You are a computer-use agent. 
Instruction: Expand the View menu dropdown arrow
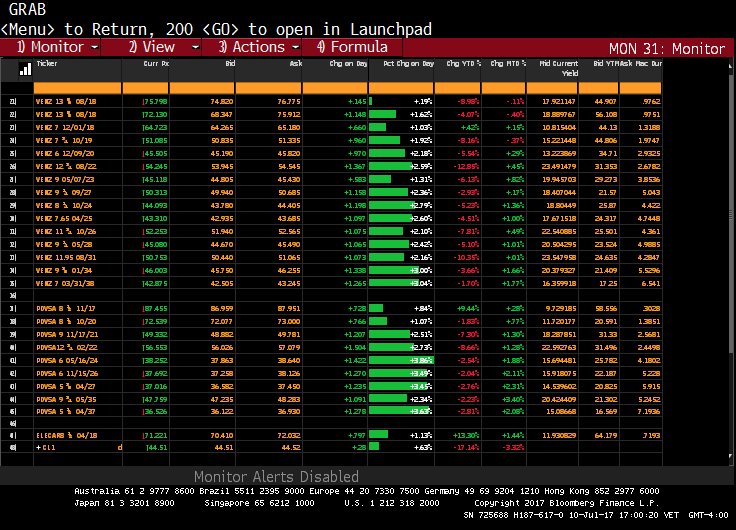click(x=195, y=47)
